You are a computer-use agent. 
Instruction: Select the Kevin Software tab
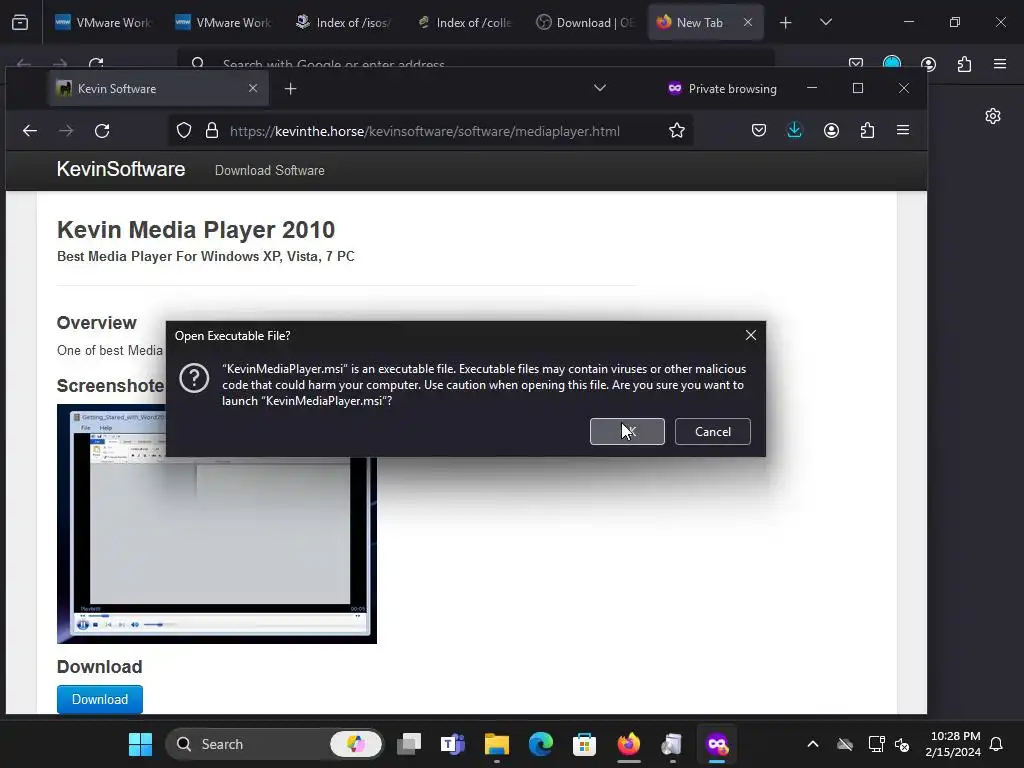pyautogui.click(x=159, y=89)
